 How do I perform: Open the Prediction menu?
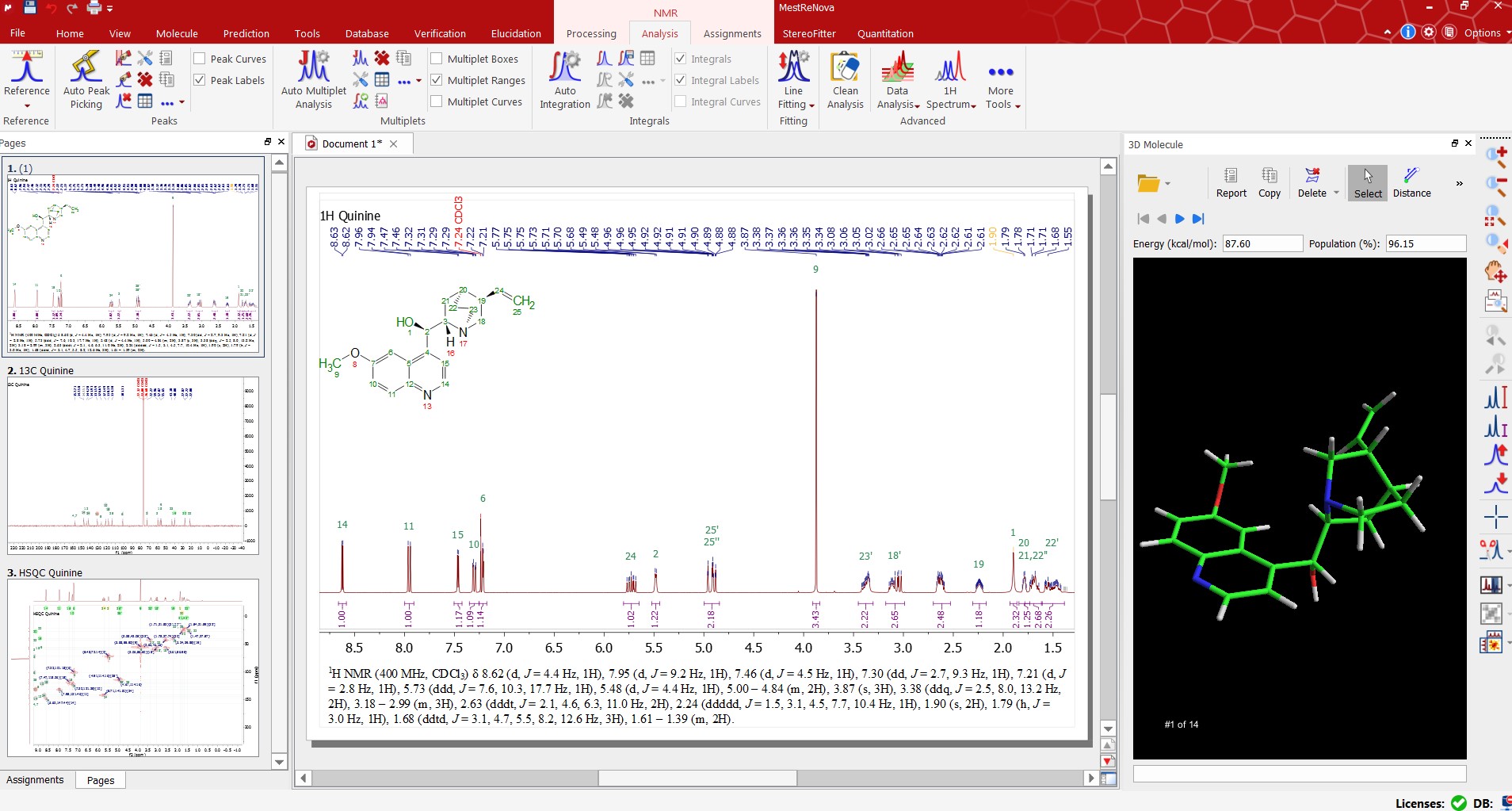pos(246,33)
